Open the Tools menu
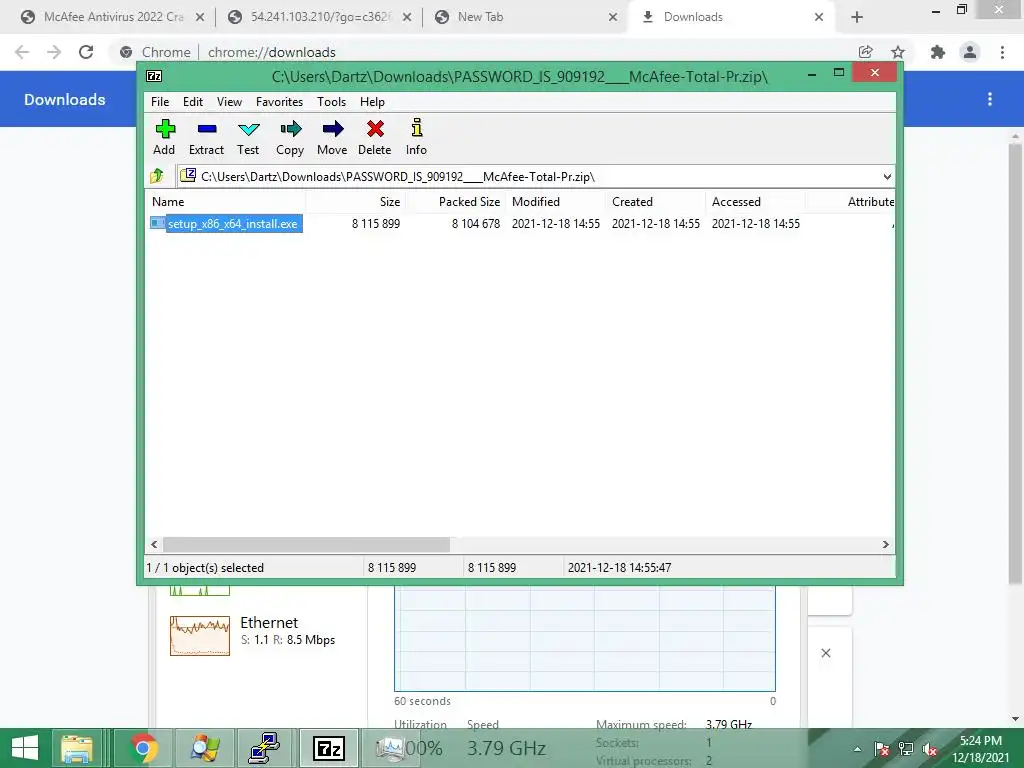This screenshot has height=768, width=1024. [332, 102]
